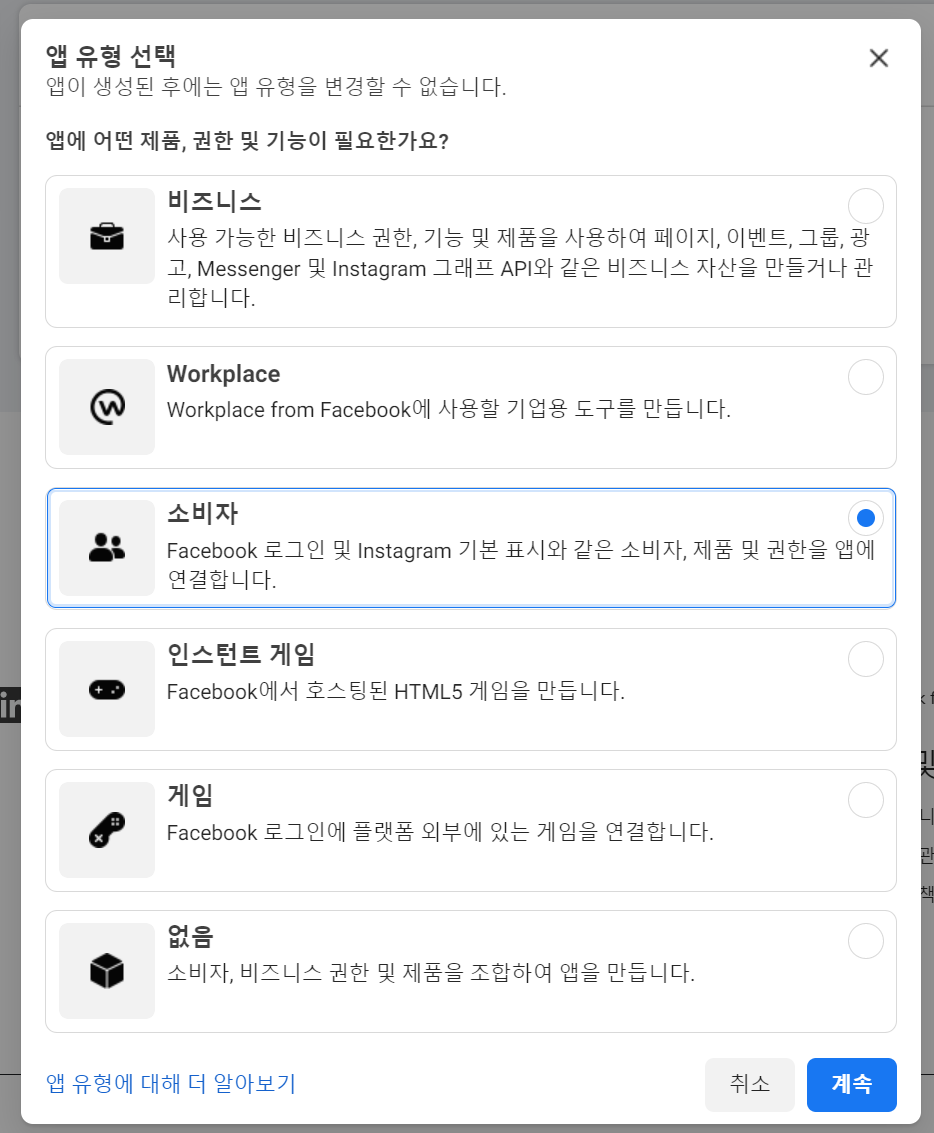The width and height of the screenshot is (934, 1133).
Task: Click description 'Facebook에서 호스팅된 HTML5 게임을 만듭니다.'
Action: point(396,692)
